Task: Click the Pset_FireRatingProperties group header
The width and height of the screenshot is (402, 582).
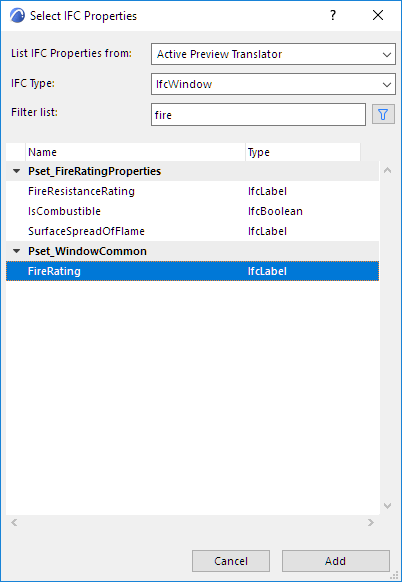Action: point(192,171)
